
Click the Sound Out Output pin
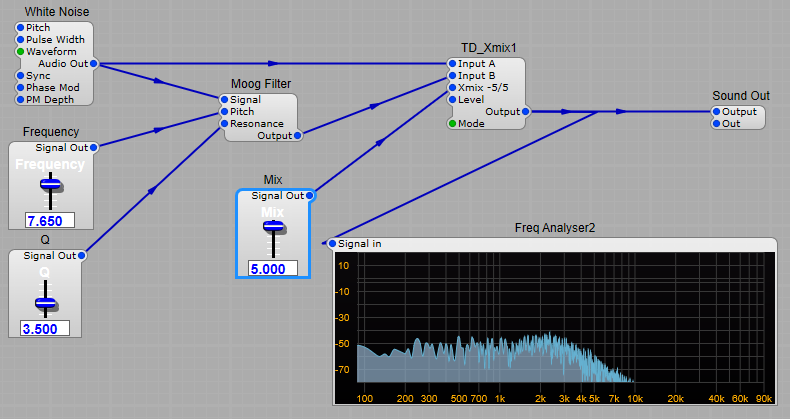coord(715,112)
